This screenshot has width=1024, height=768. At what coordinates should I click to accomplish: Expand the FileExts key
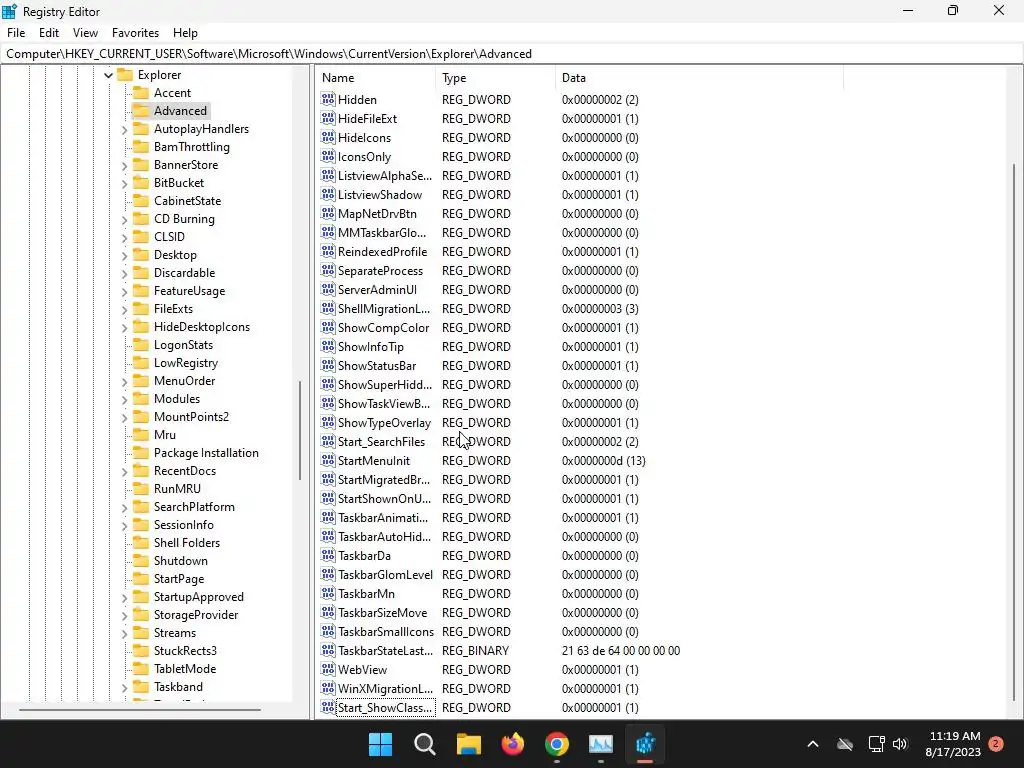coord(124,310)
